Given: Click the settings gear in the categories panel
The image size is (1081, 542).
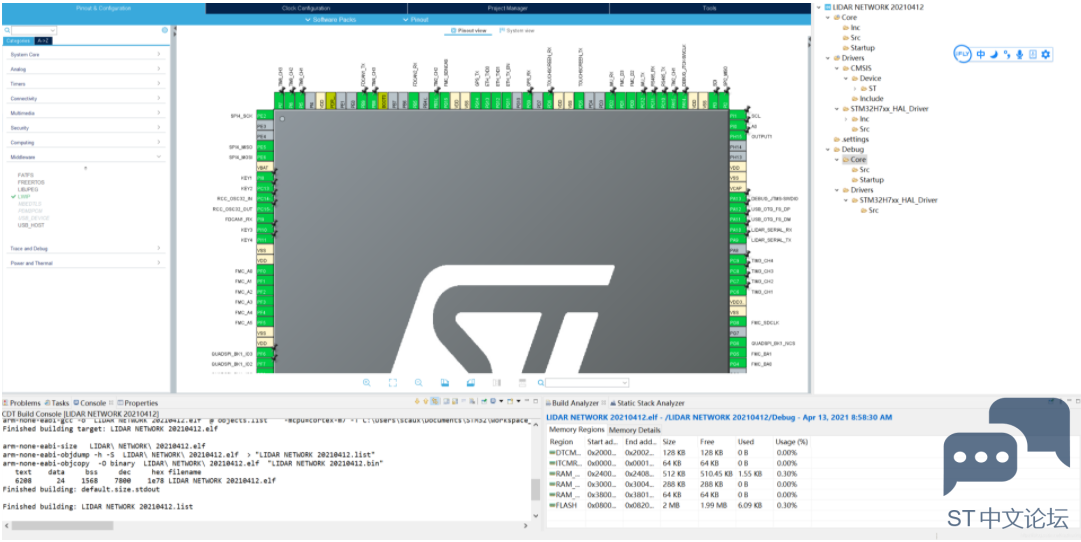Looking at the screenshot, I should coord(165,30).
